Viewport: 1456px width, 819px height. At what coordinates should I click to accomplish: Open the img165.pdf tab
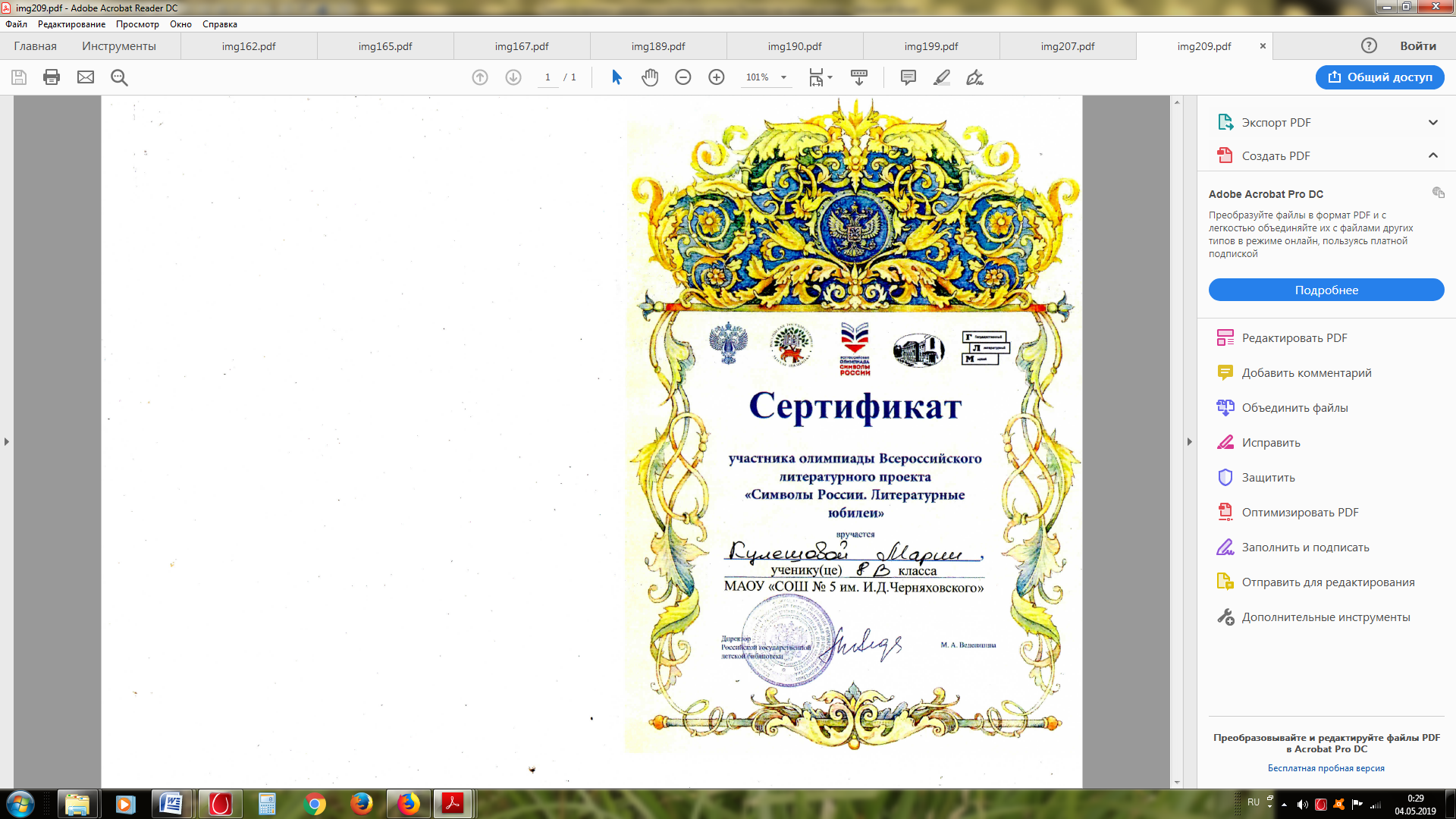click(x=385, y=46)
